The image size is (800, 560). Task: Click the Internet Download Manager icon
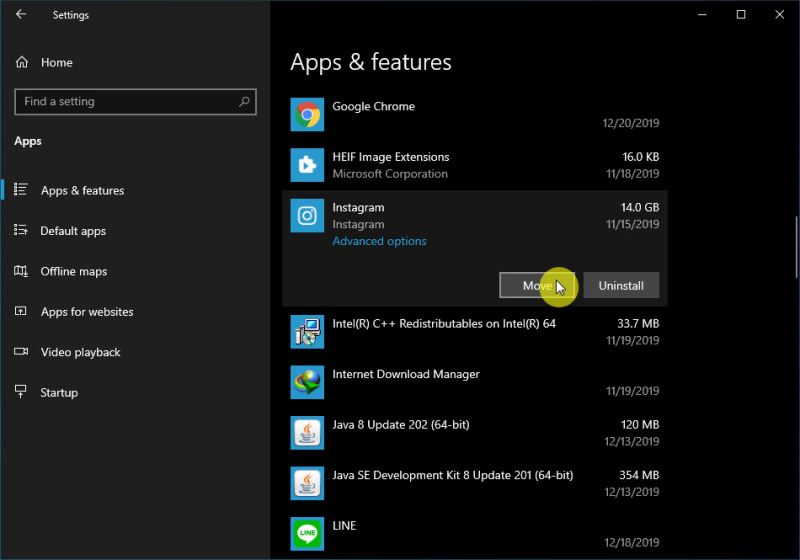click(x=307, y=382)
